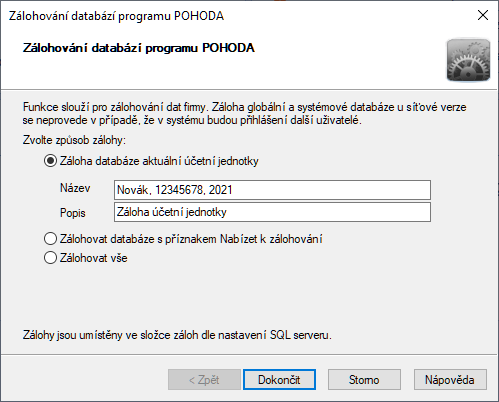
Task: Click the Popis label
Action: tap(73, 213)
